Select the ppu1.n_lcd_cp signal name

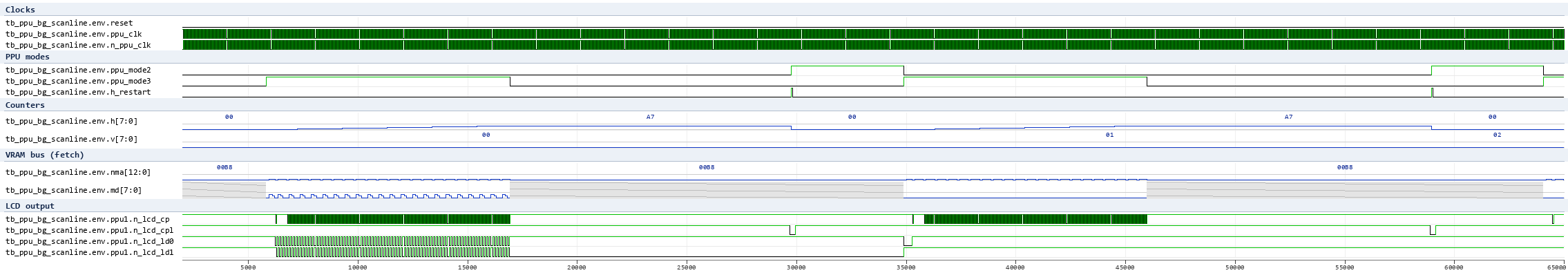click(x=88, y=219)
